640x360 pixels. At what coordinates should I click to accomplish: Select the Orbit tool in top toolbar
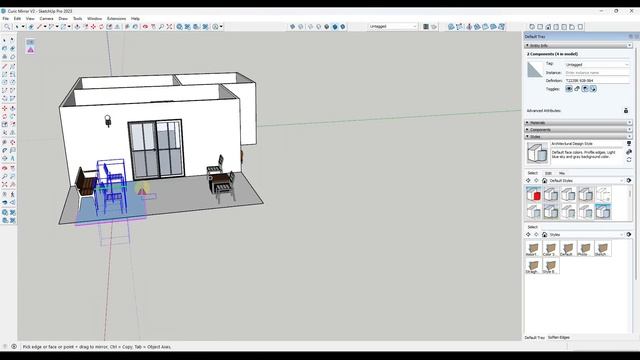pyautogui.click(x=145, y=27)
